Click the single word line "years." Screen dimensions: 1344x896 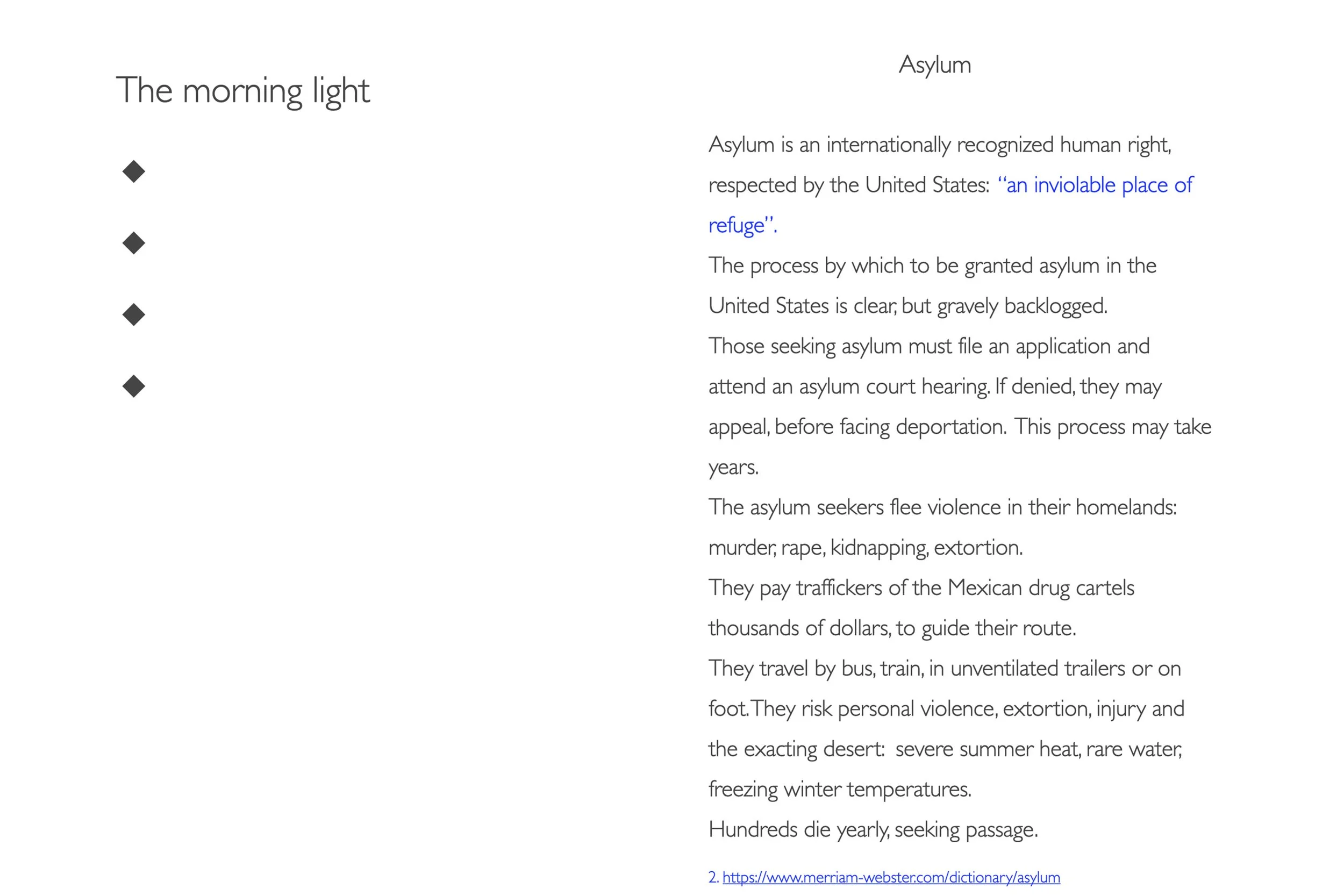733,468
